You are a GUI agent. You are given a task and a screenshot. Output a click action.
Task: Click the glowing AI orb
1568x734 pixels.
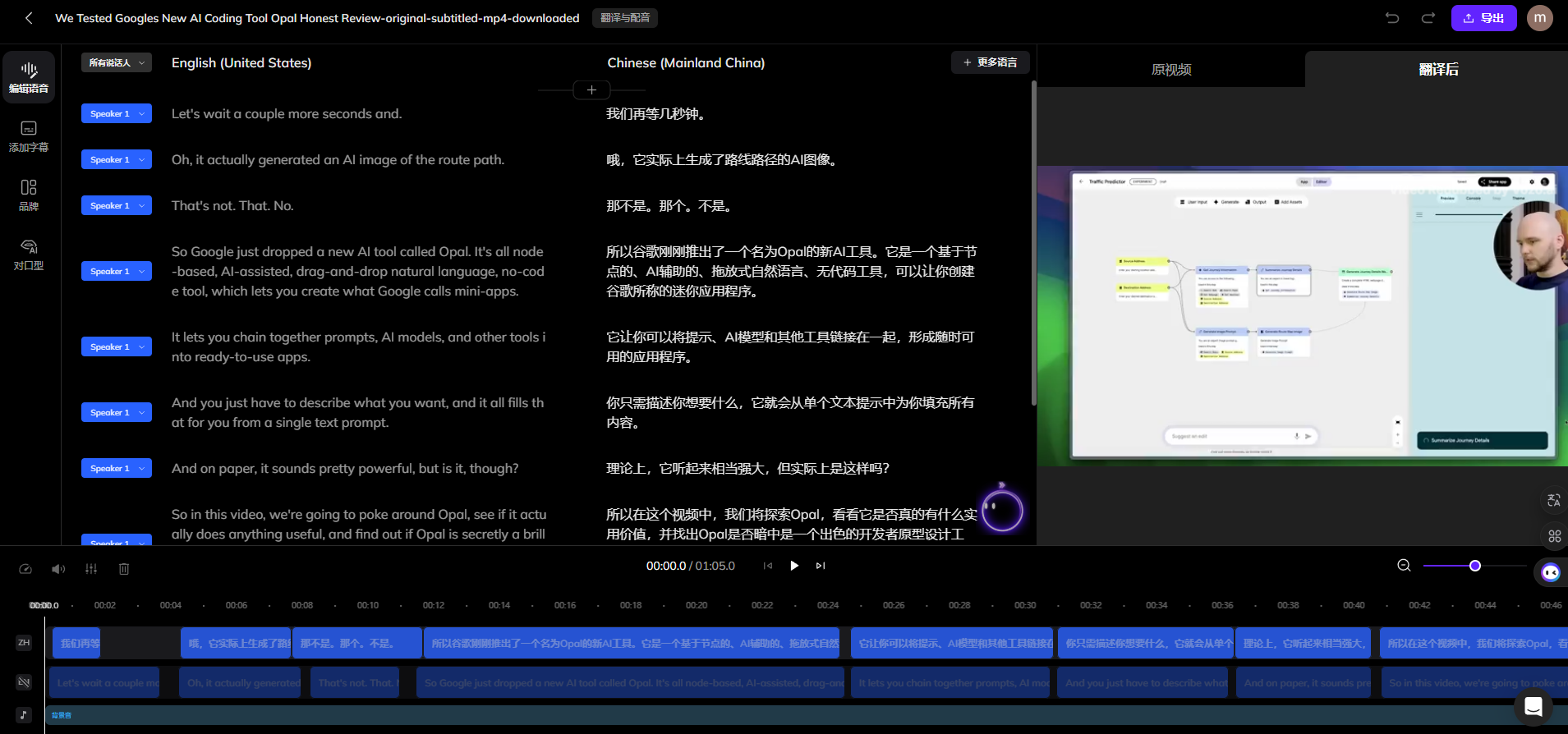(1002, 511)
